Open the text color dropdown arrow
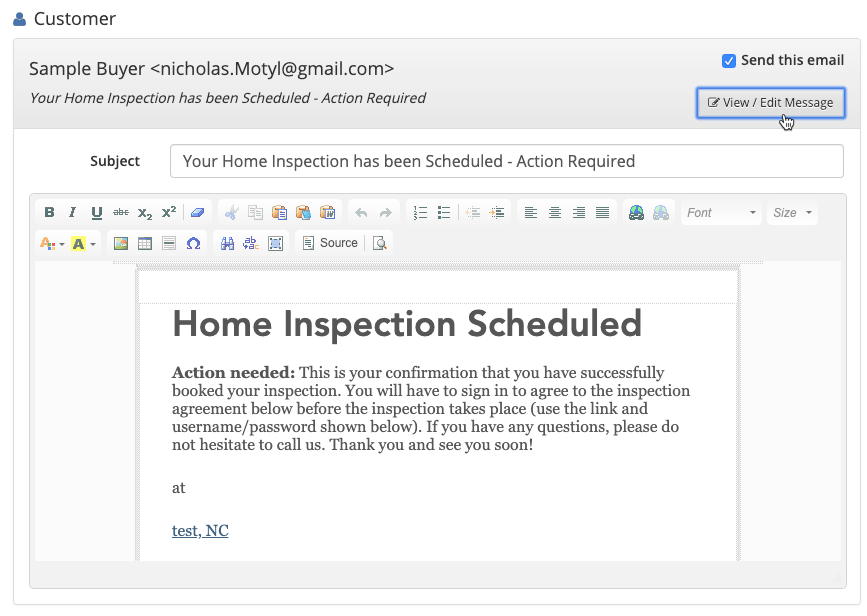 62,244
